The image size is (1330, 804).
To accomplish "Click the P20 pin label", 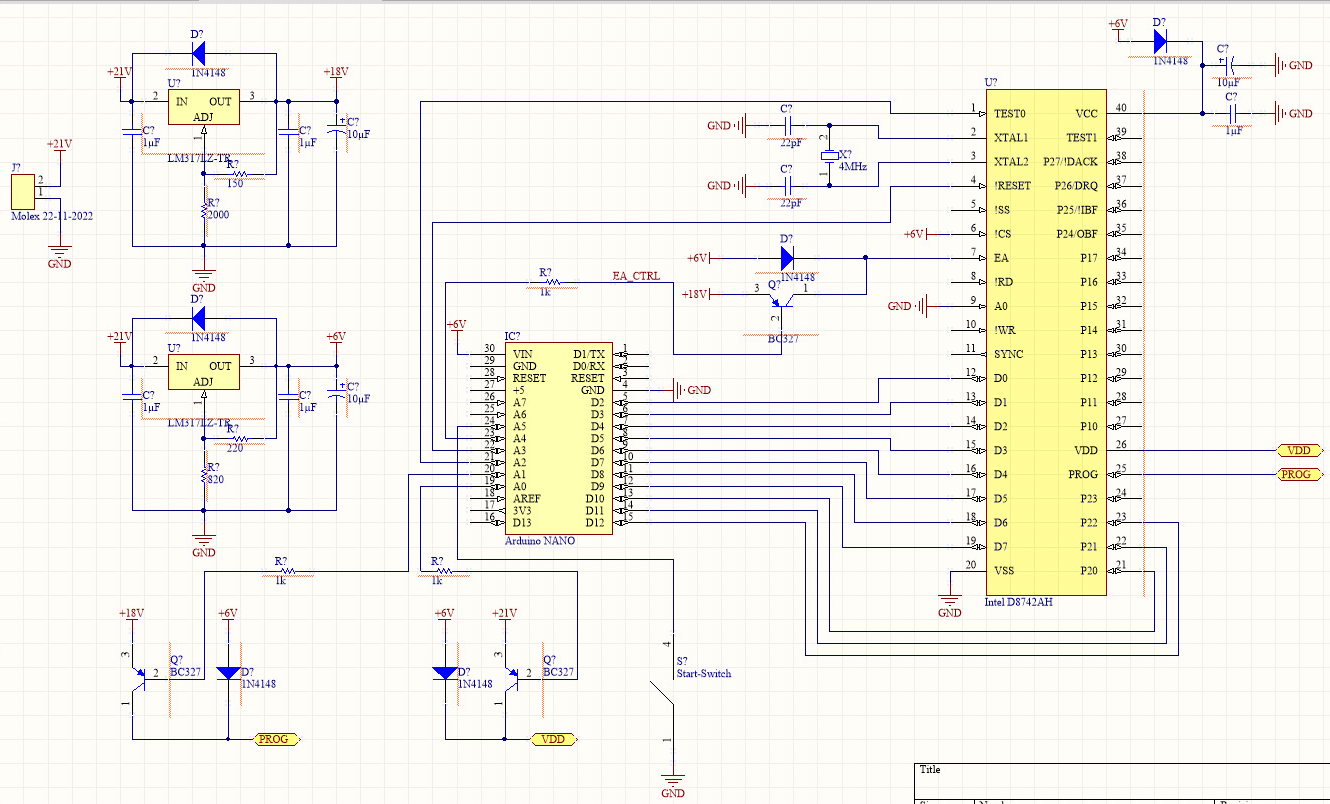I will click(1089, 570).
